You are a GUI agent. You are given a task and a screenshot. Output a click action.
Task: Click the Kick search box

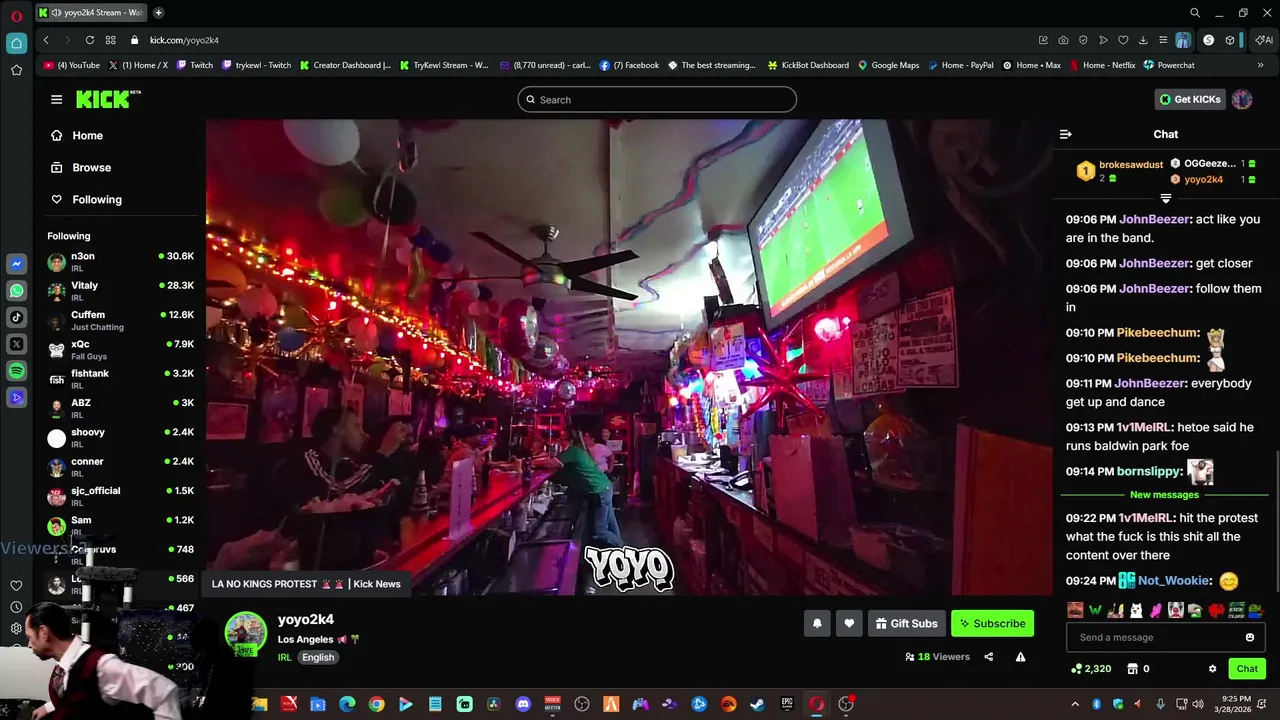[x=657, y=99]
